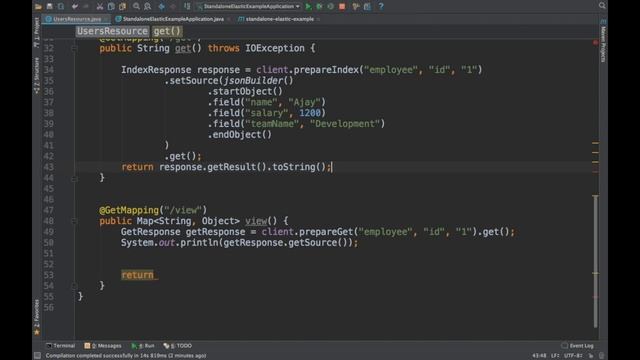The height and width of the screenshot is (360, 640).
Task: Click the Replace icon next to Find
Action: coord(148,6)
